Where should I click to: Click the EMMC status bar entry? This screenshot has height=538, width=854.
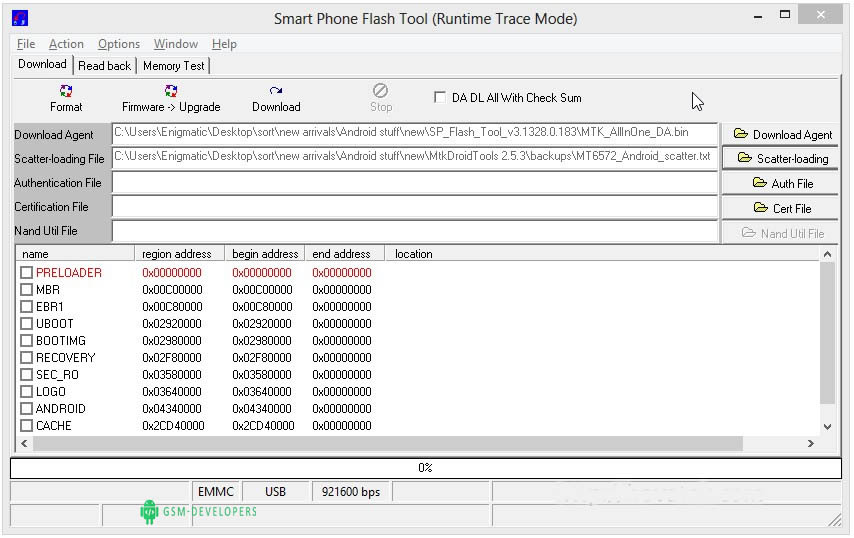[x=216, y=492]
